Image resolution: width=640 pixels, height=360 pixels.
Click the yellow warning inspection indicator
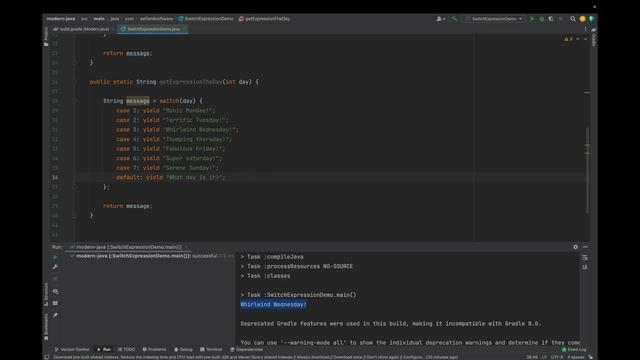[568, 39]
